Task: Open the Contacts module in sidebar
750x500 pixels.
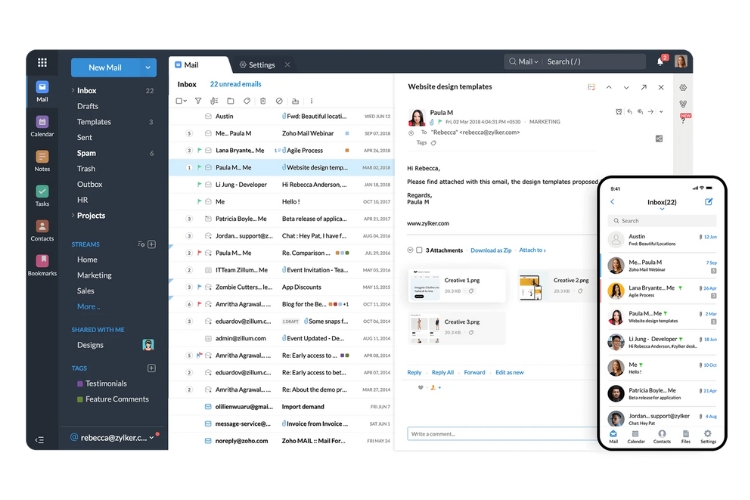Action: 42,231
